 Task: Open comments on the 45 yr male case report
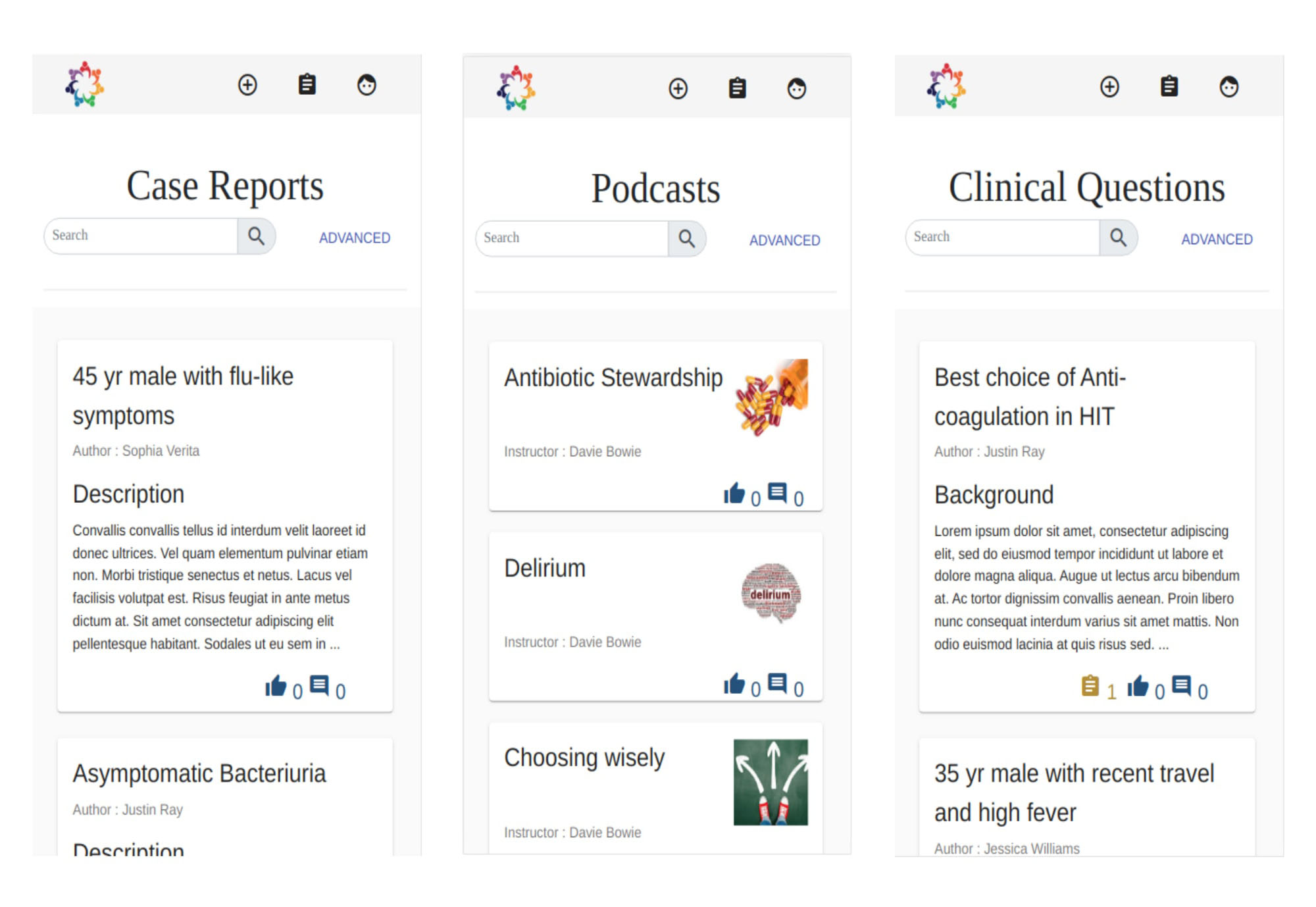click(x=319, y=685)
